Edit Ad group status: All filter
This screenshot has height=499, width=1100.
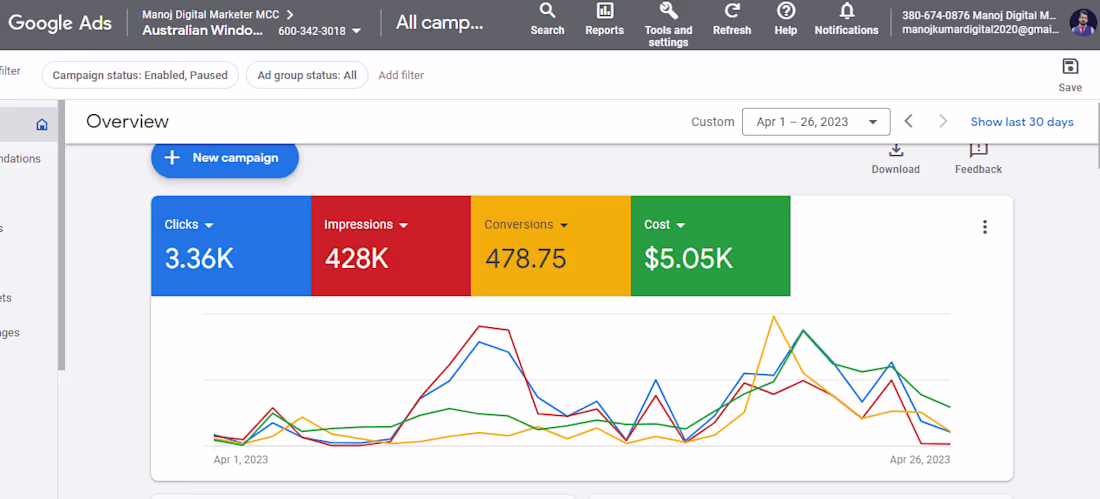[307, 75]
